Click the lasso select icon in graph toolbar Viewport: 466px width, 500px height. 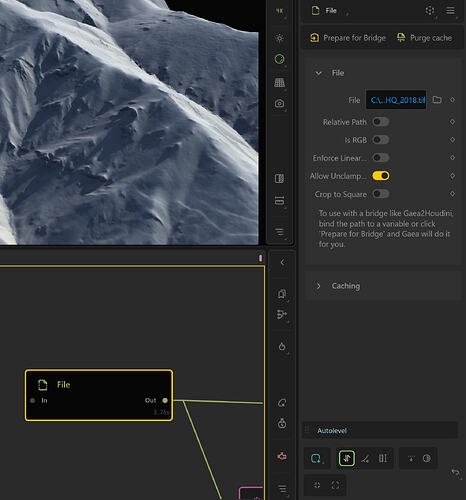click(x=282, y=403)
